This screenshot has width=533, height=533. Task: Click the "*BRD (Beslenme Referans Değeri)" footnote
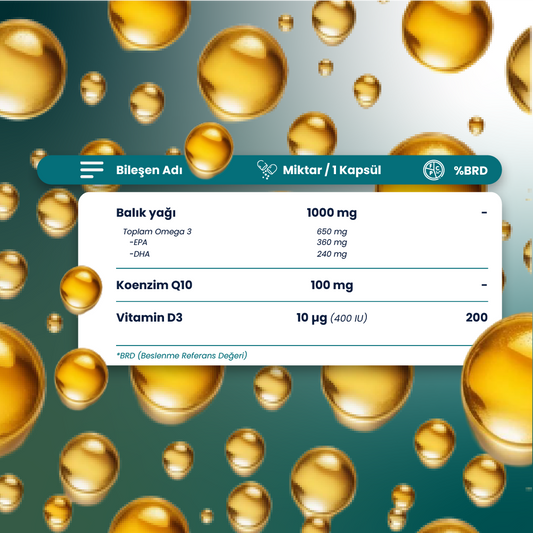click(x=182, y=356)
